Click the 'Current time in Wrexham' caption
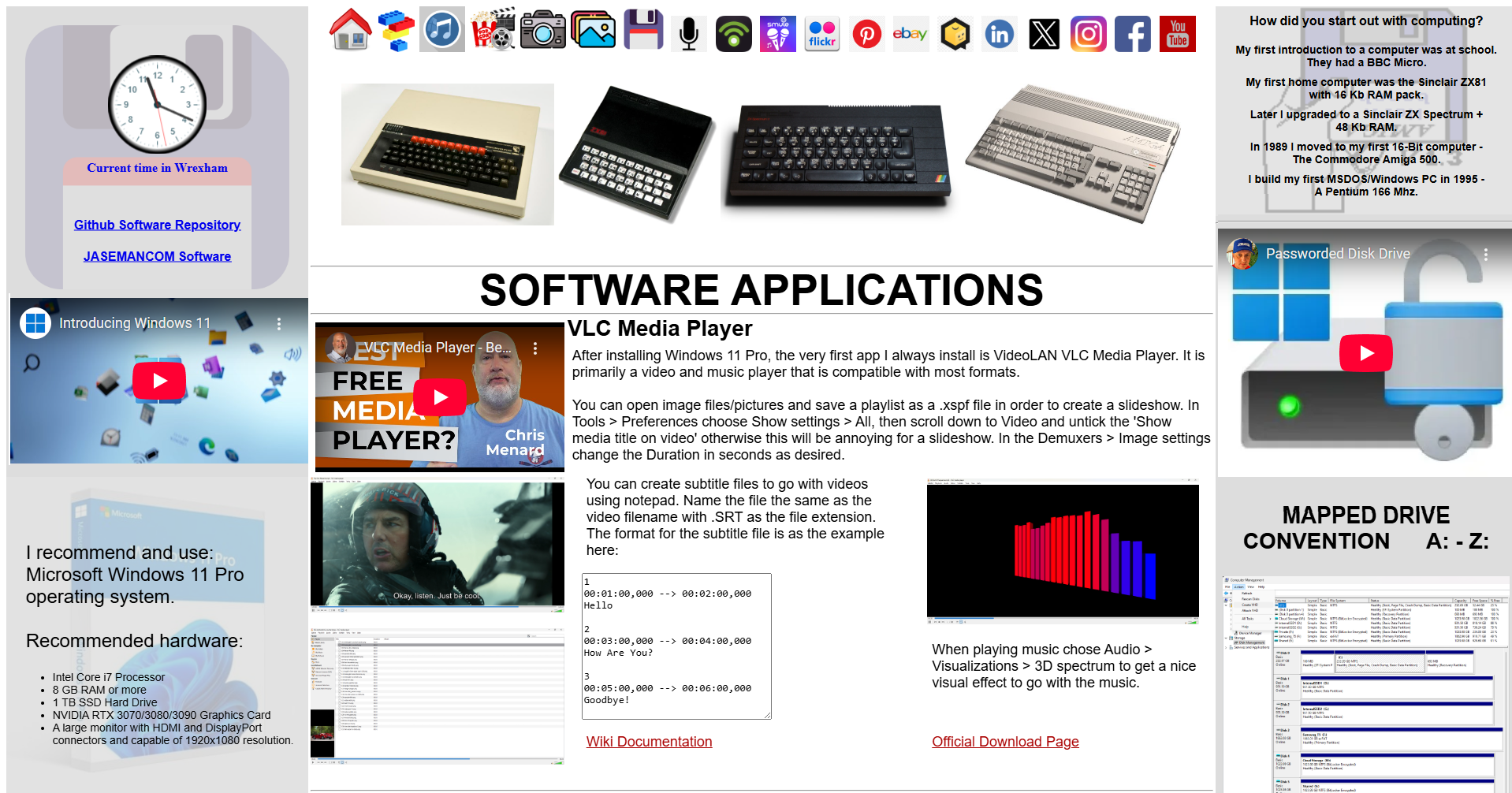This screenshot has width=1512, height=793. pyautogui.click(x=157, y=168)
